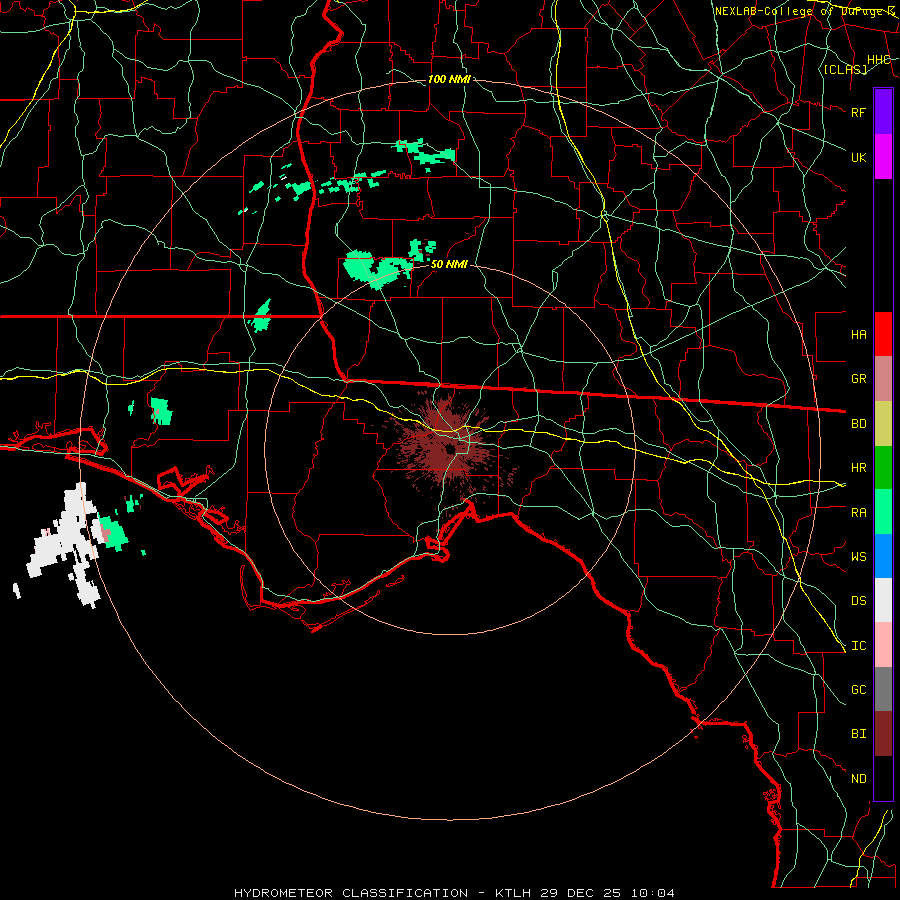The width and height of the screenshot is (900, 900).
Task: Click the GC gray legend swatch
Action: click(x=883, y=689)
